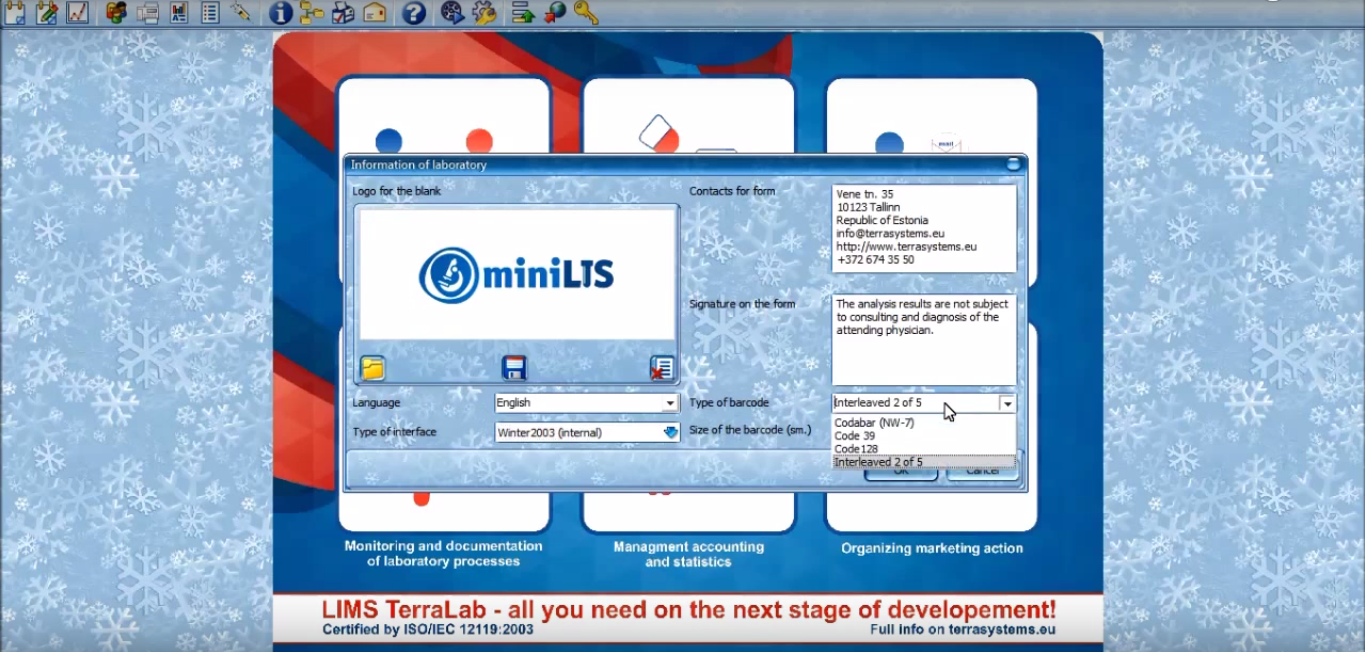
Task: Click the 'Information of laboratory' dialog title
Action: point(419,165)
